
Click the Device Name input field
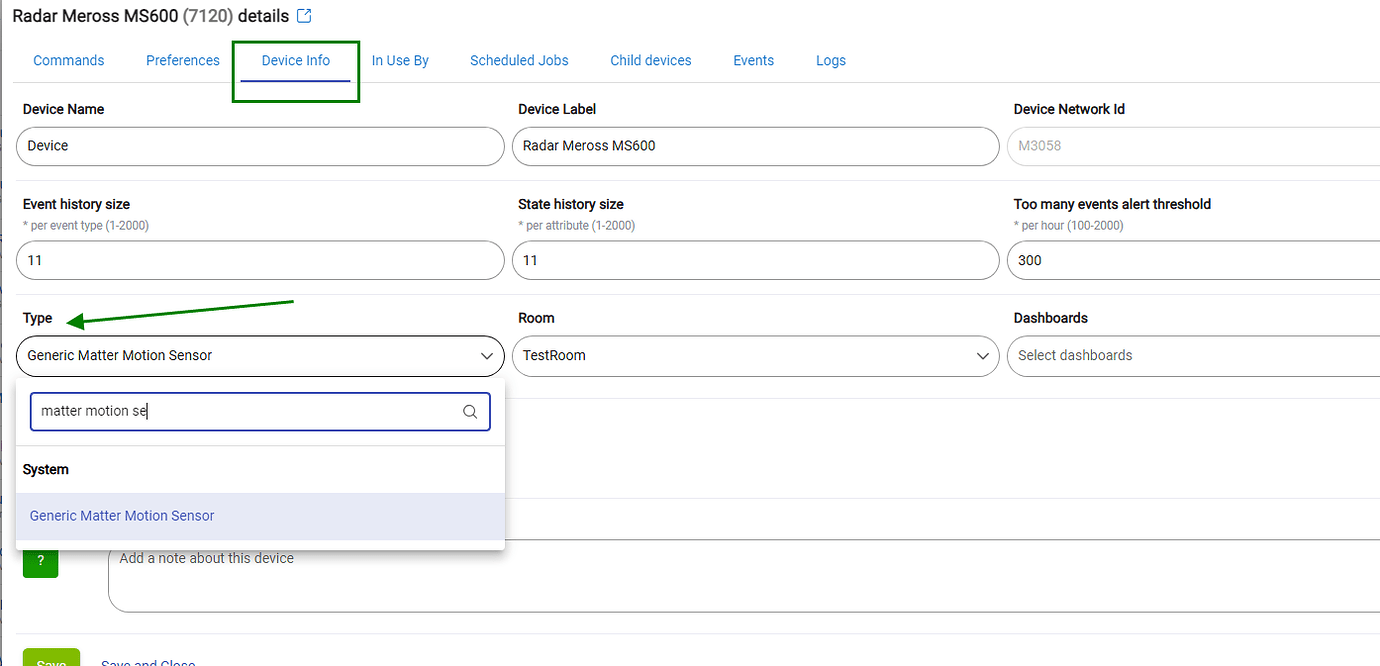[x=260, y=146]
